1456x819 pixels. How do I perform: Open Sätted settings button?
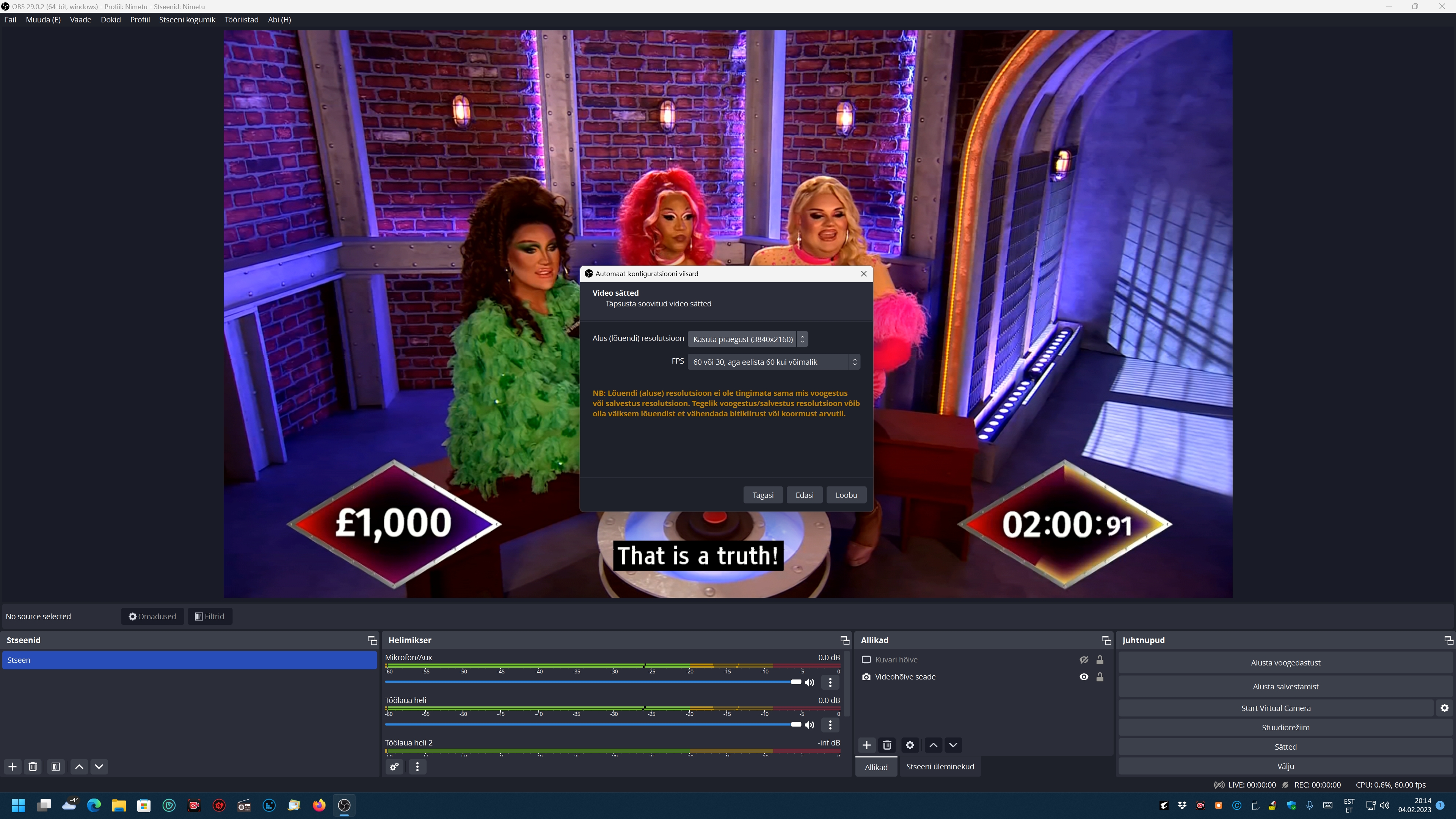coord(1285,747)
